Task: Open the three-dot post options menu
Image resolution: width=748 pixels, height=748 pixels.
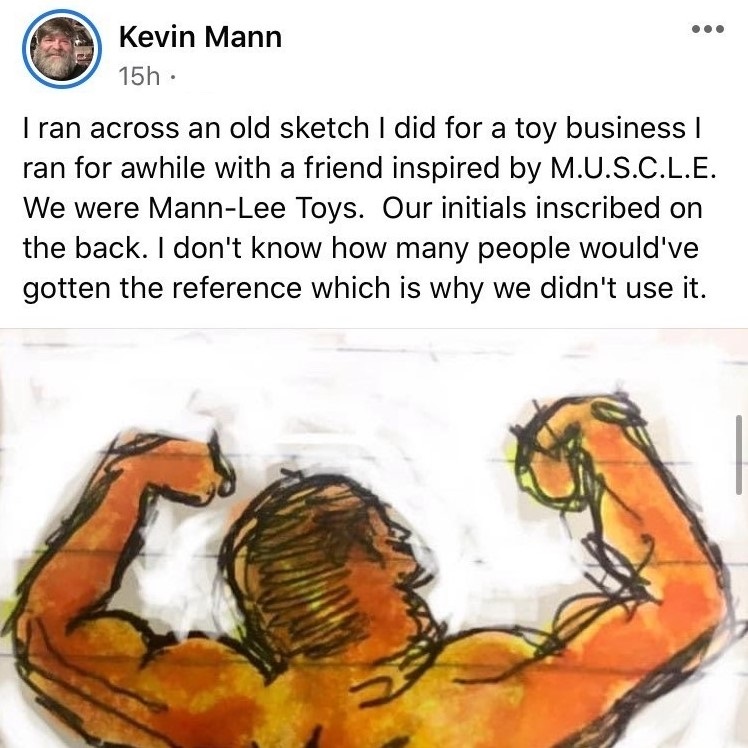Action: 708,29
